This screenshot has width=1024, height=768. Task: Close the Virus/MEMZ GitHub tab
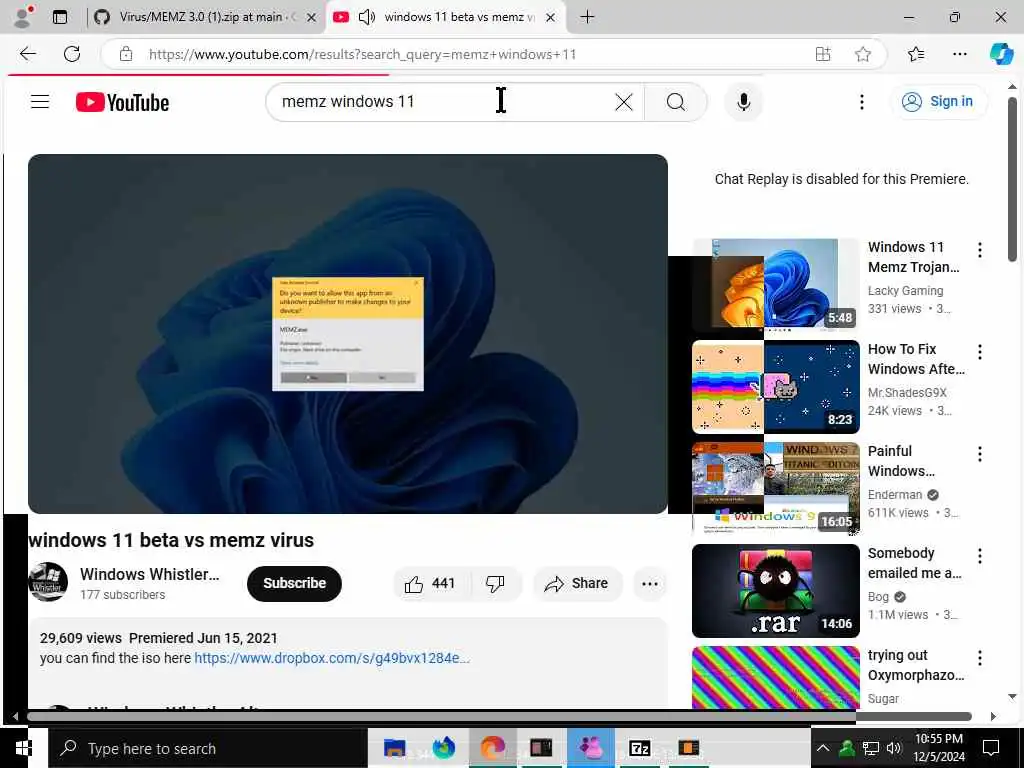click(312, 18)
